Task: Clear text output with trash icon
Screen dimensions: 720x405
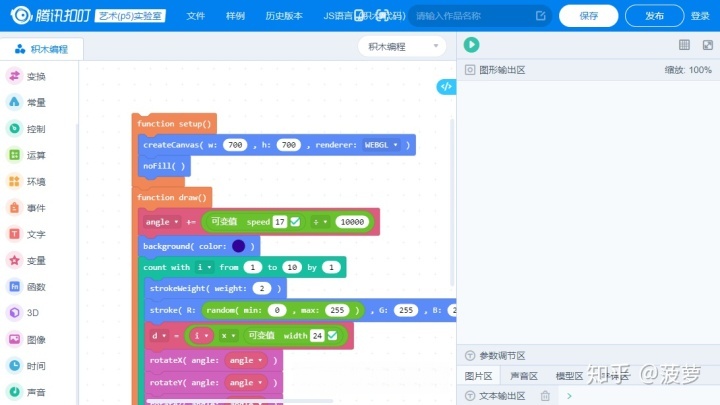Action: tap(545, 395)
